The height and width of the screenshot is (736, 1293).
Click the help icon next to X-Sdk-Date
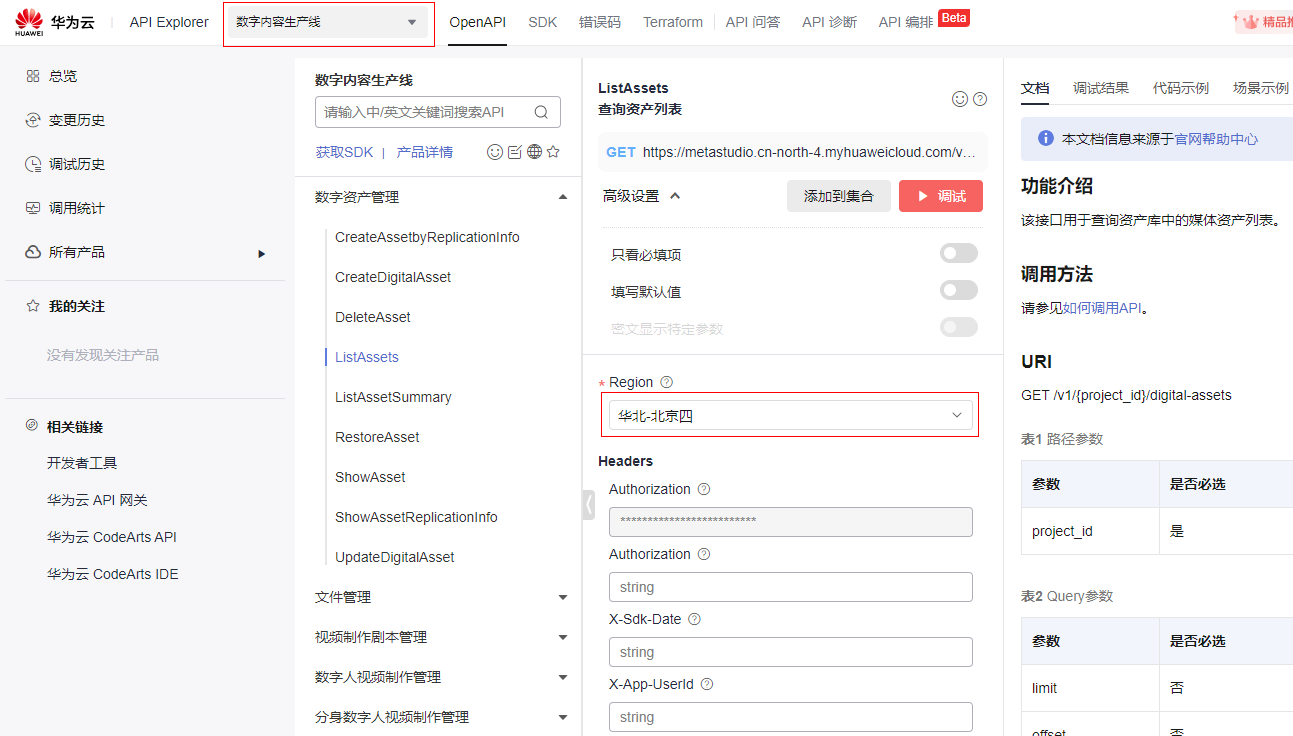(x=694, y=619)
